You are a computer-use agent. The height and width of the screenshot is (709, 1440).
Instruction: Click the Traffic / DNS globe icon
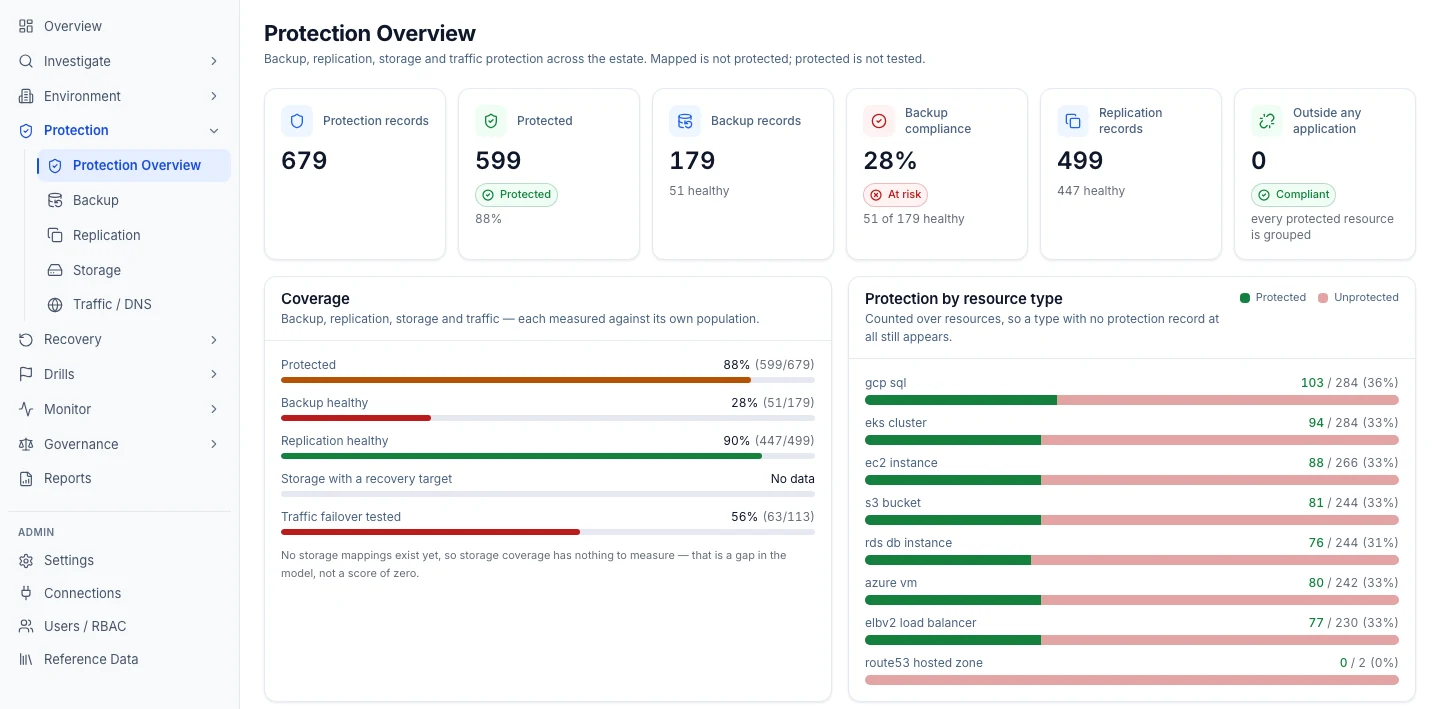tap(55, 304)
